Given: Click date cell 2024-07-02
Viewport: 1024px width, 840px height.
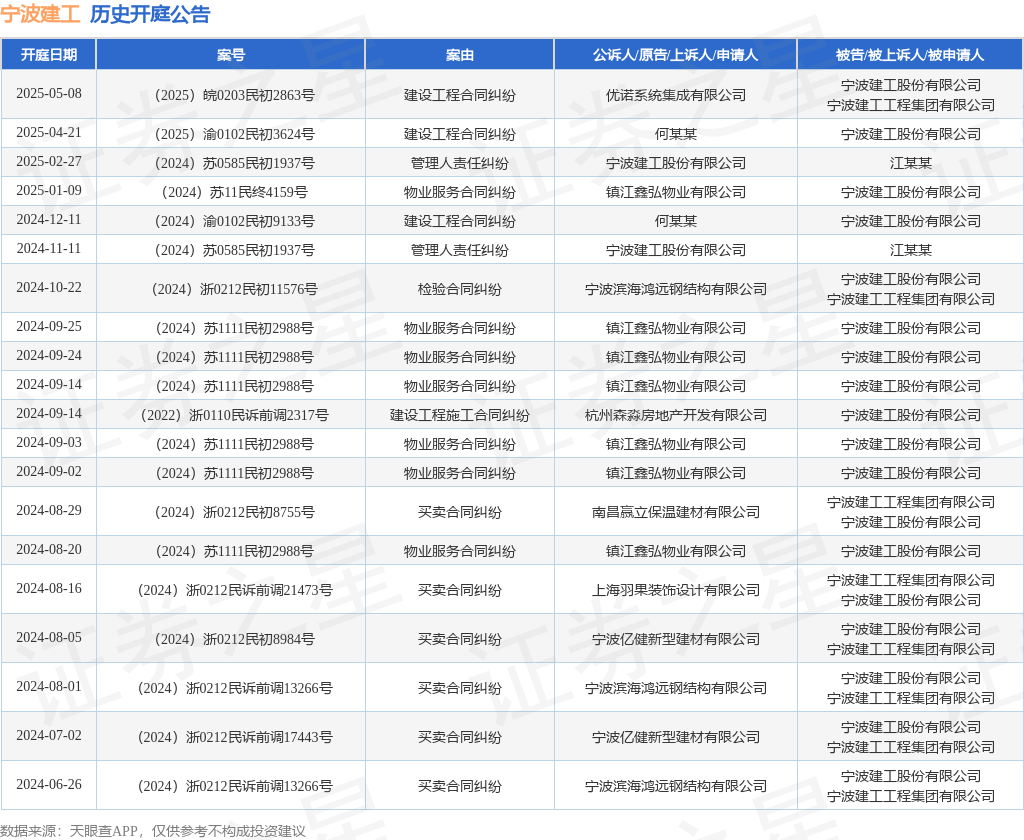Looking at the screenshot, I should [49, 735].
